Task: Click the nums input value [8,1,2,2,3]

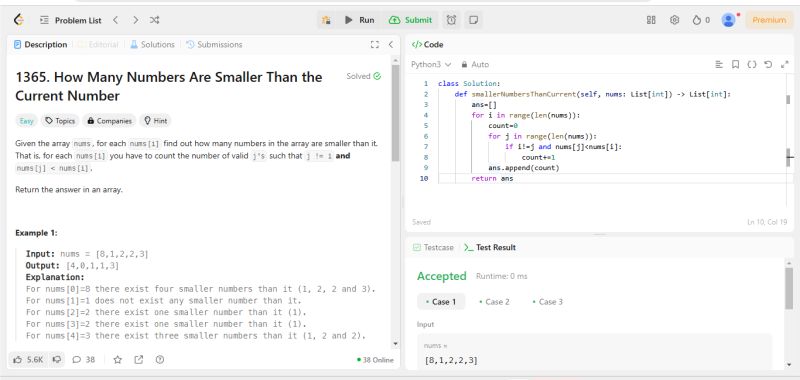Action: click(451, 361)
